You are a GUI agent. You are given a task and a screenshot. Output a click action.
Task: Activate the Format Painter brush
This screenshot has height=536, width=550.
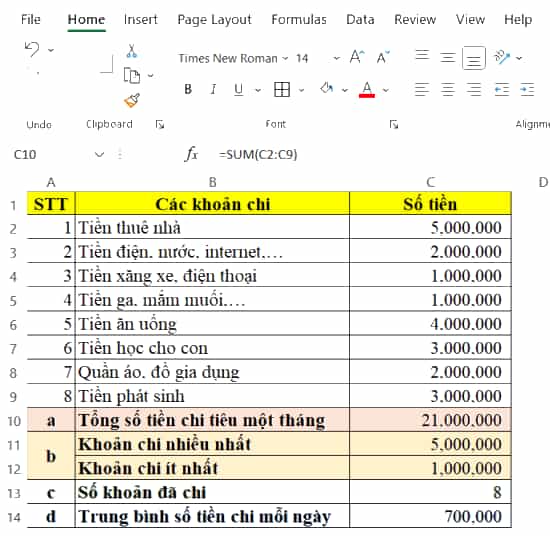(132, 101)
